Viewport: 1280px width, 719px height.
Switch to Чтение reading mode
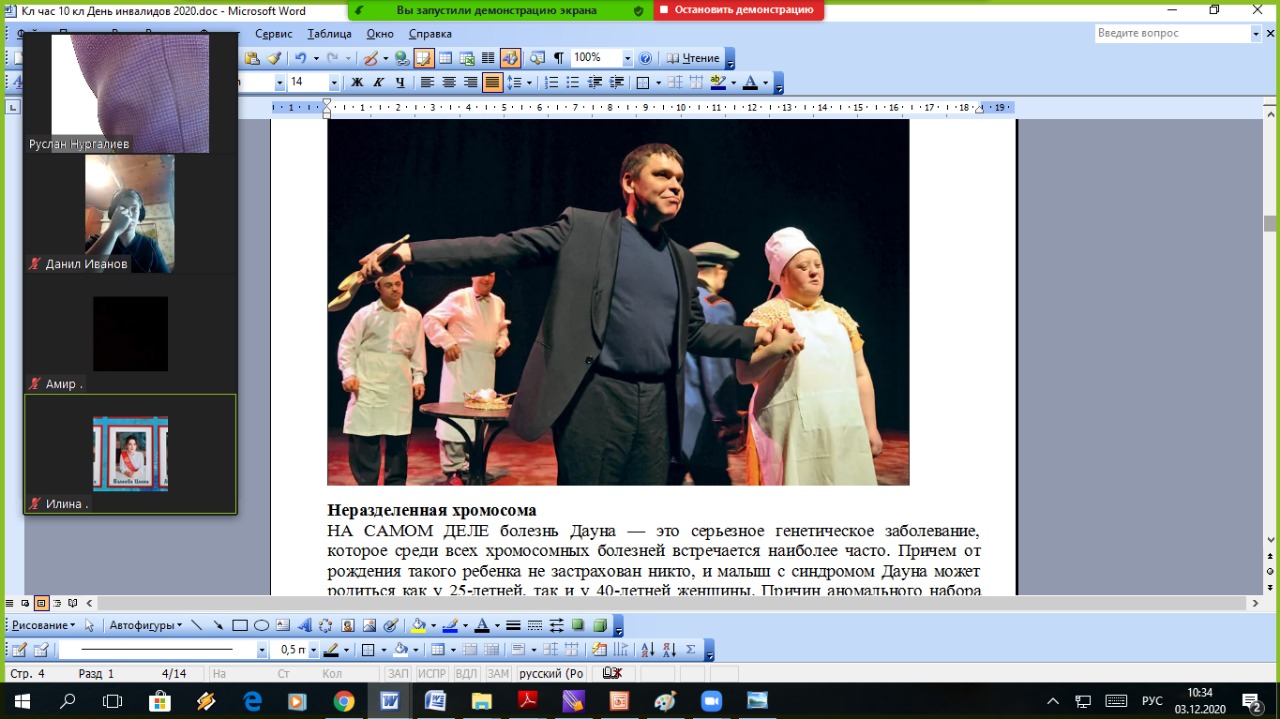click(693, 58)
